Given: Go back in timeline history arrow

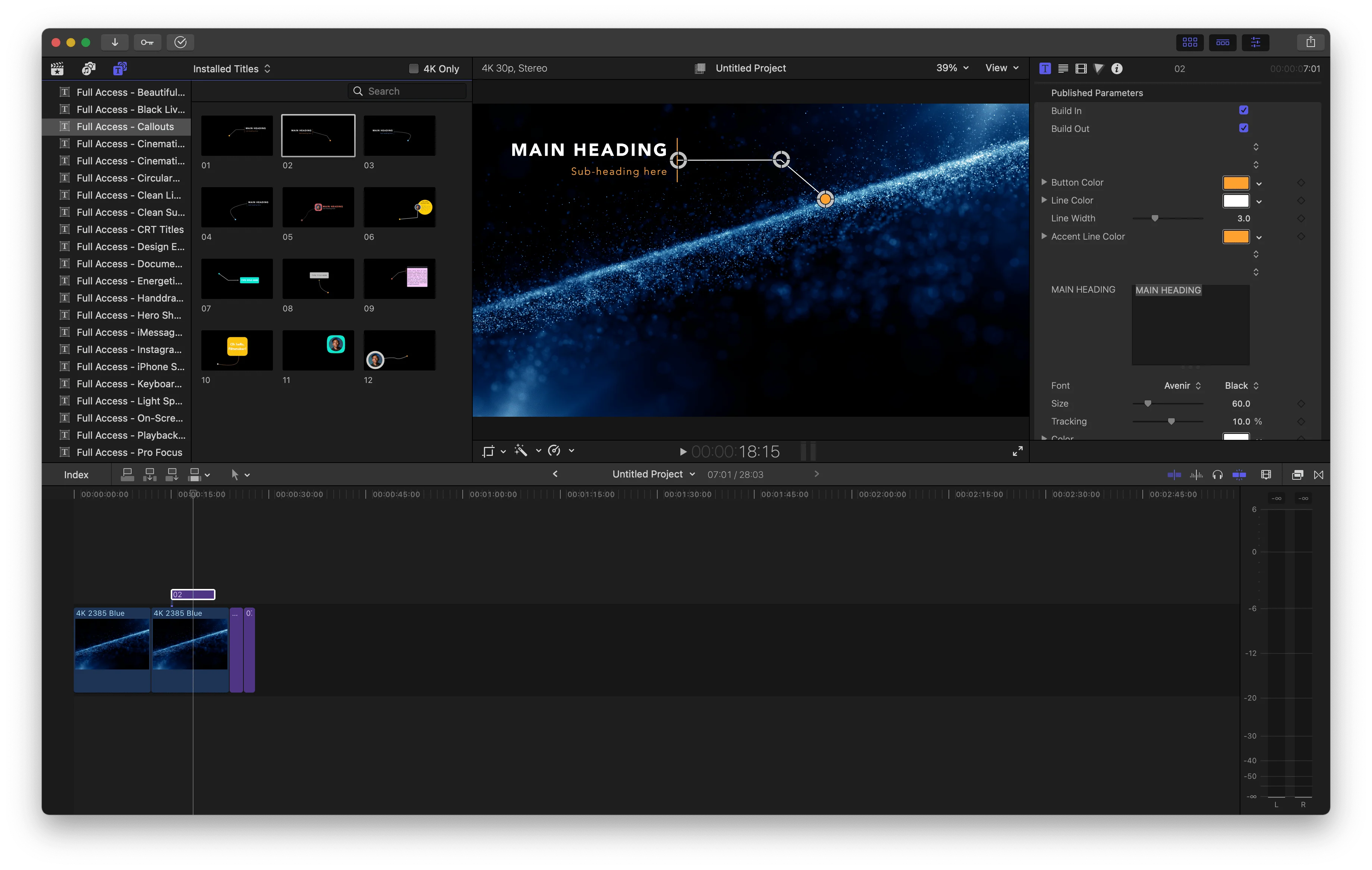Looking at the screenshot, I should click(555, 474).
